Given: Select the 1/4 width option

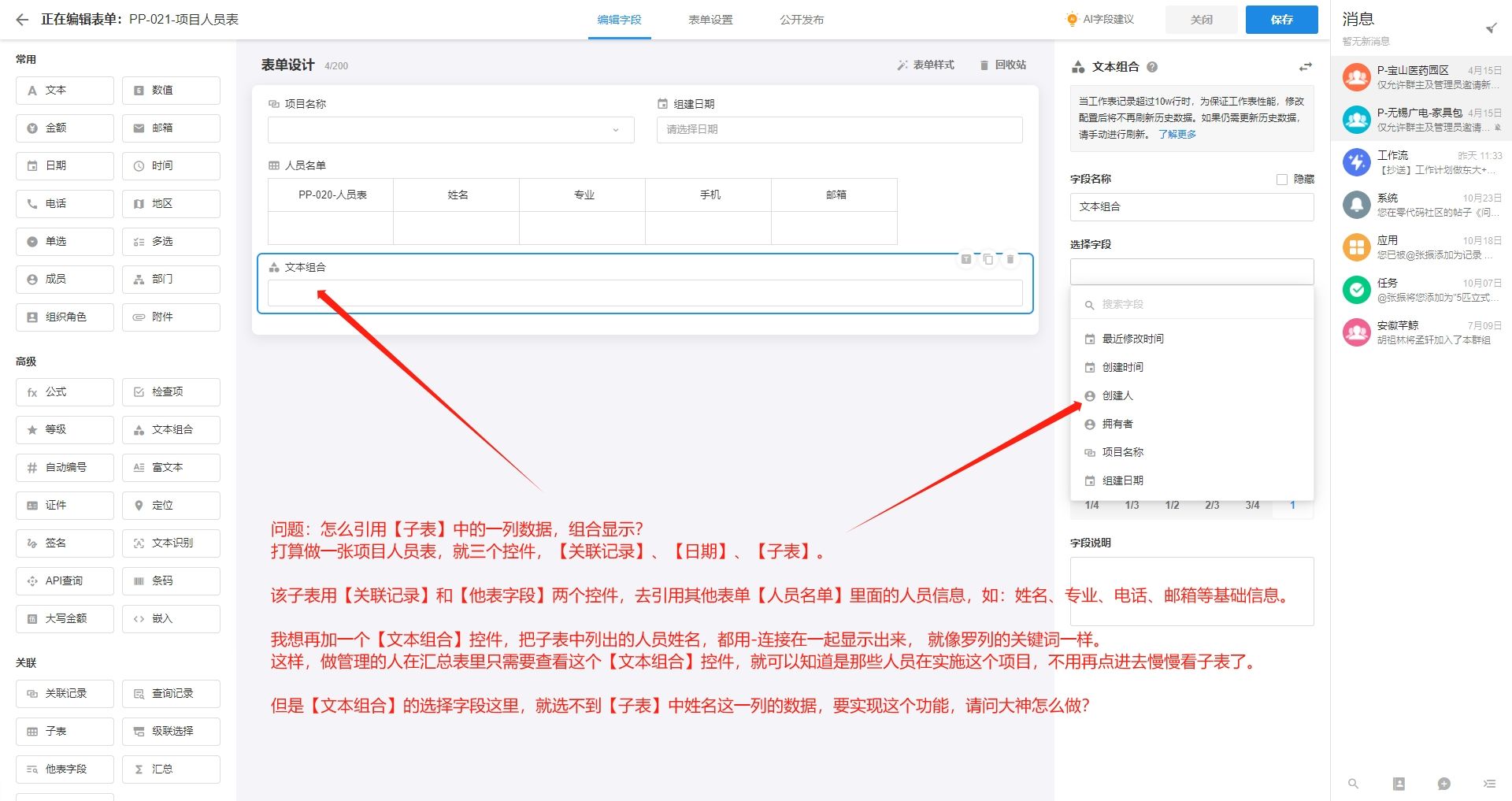Looking at the screenshot, I should click(x=1091, y=506).
